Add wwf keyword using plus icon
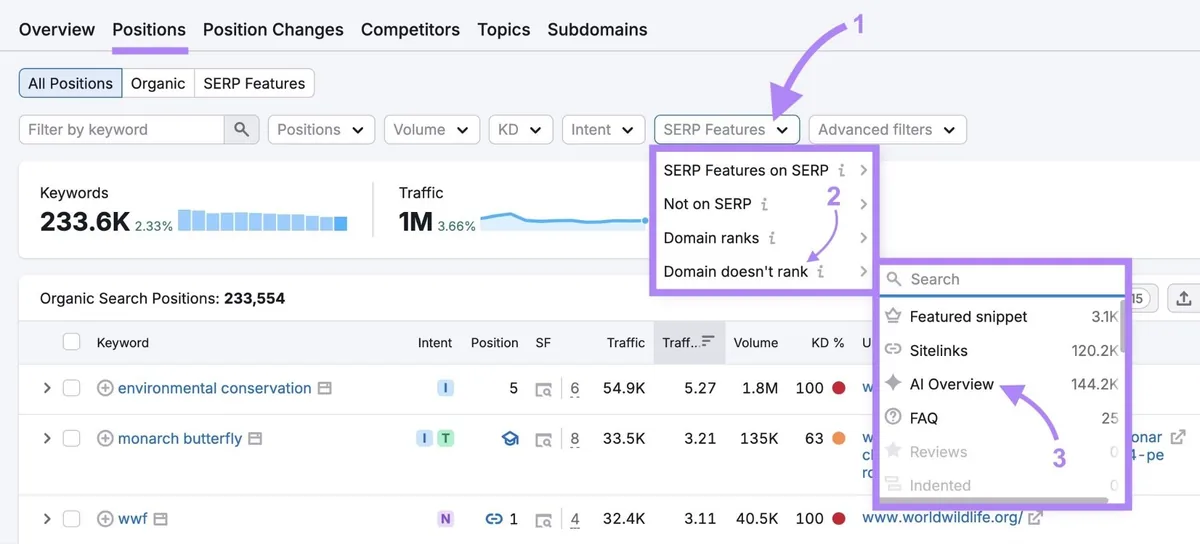 click(x=105, y=518)
